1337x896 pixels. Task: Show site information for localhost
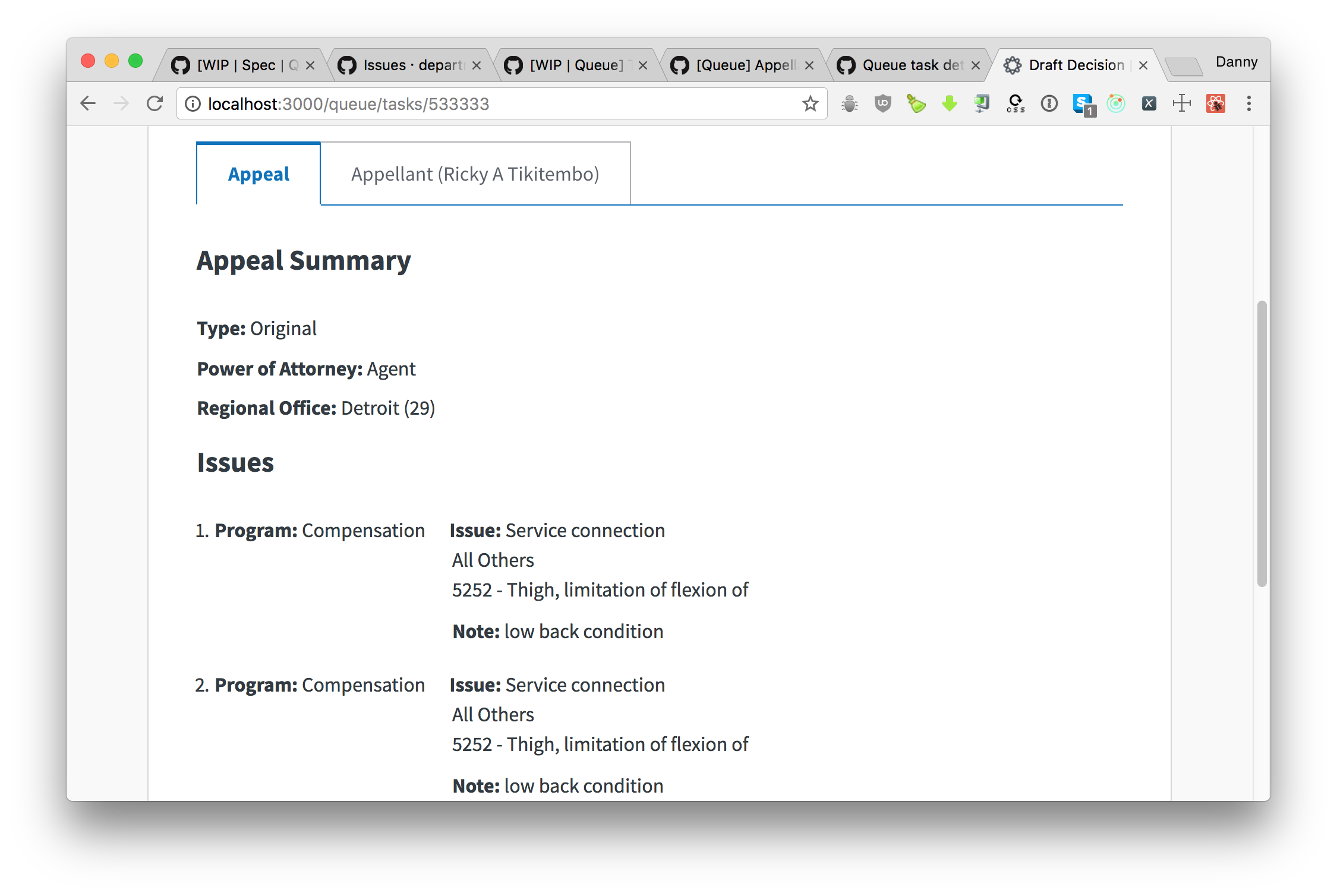coord(193,104)
